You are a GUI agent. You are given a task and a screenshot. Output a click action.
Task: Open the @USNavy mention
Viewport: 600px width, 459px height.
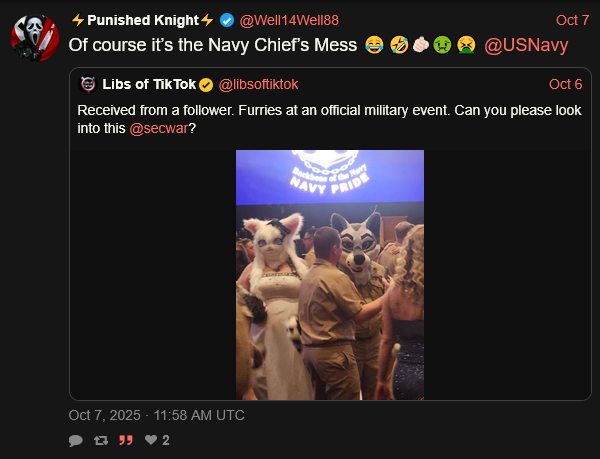pos(526,45)
